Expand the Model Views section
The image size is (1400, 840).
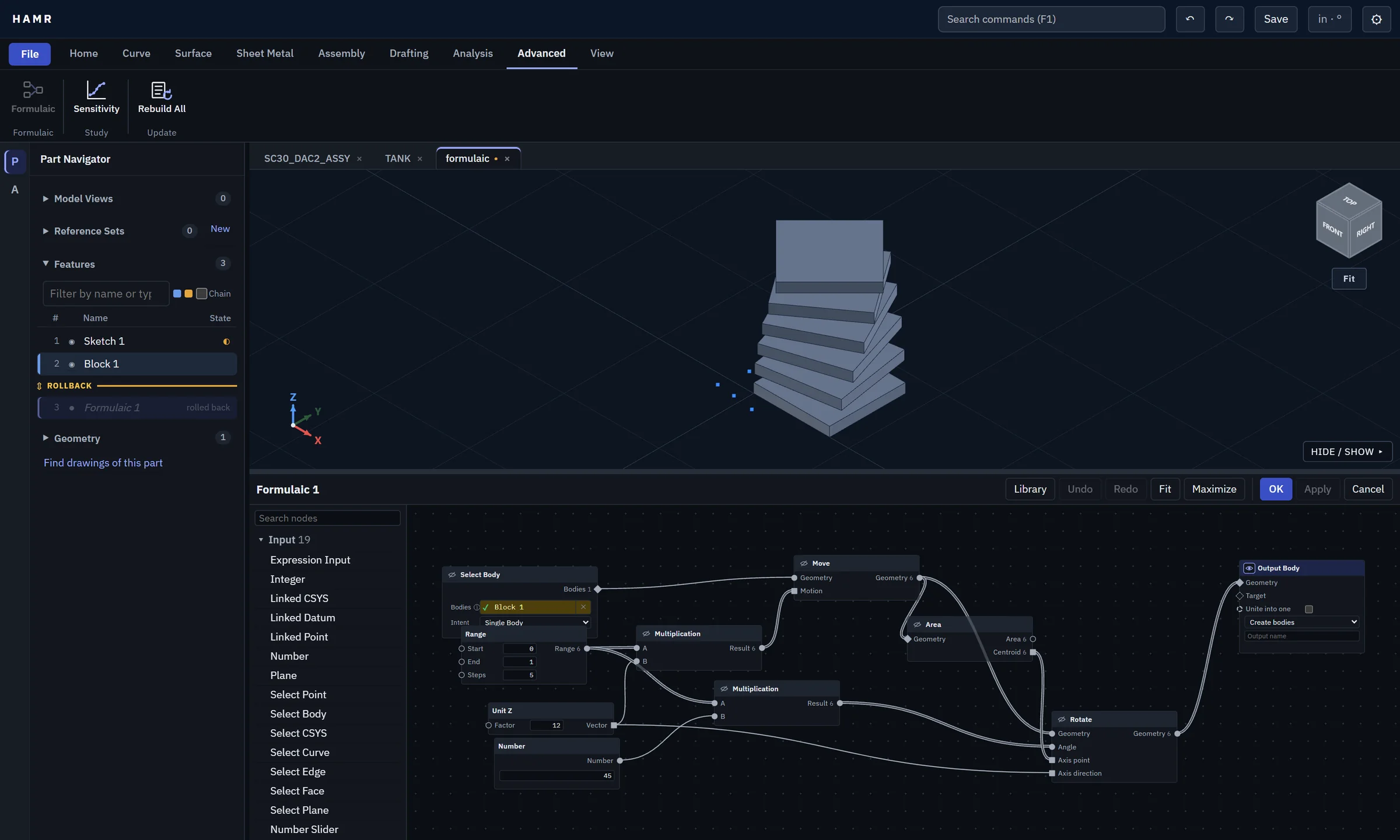(x=45, y=199)
